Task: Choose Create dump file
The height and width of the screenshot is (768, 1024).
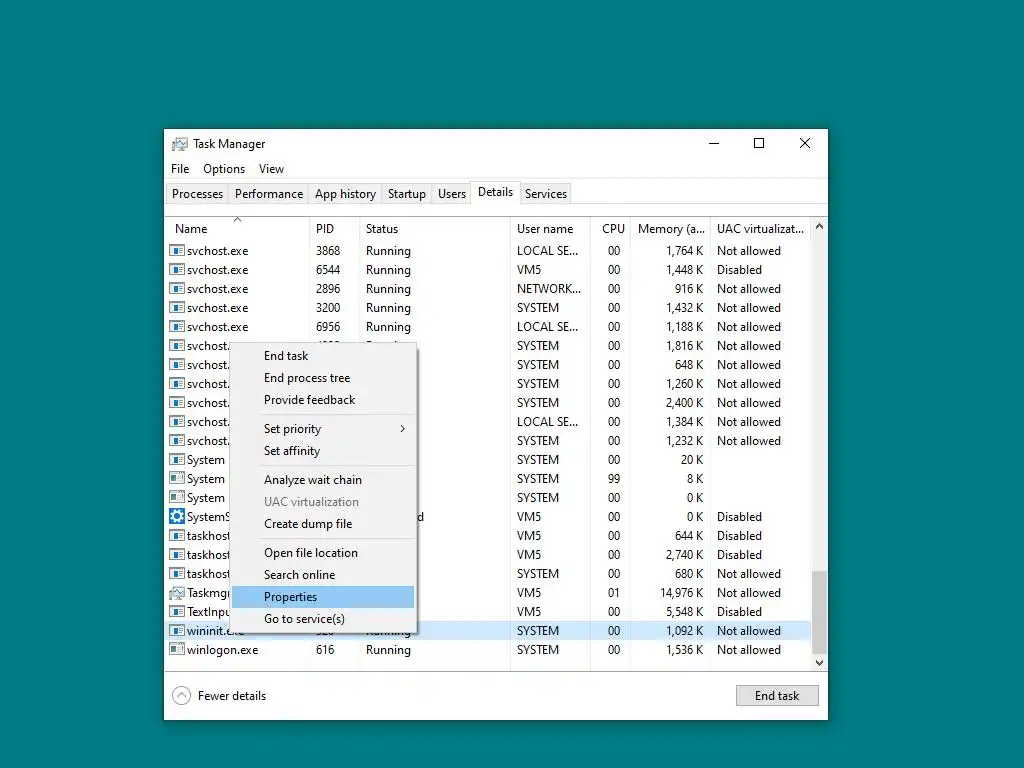Action: tap(323, 524)
